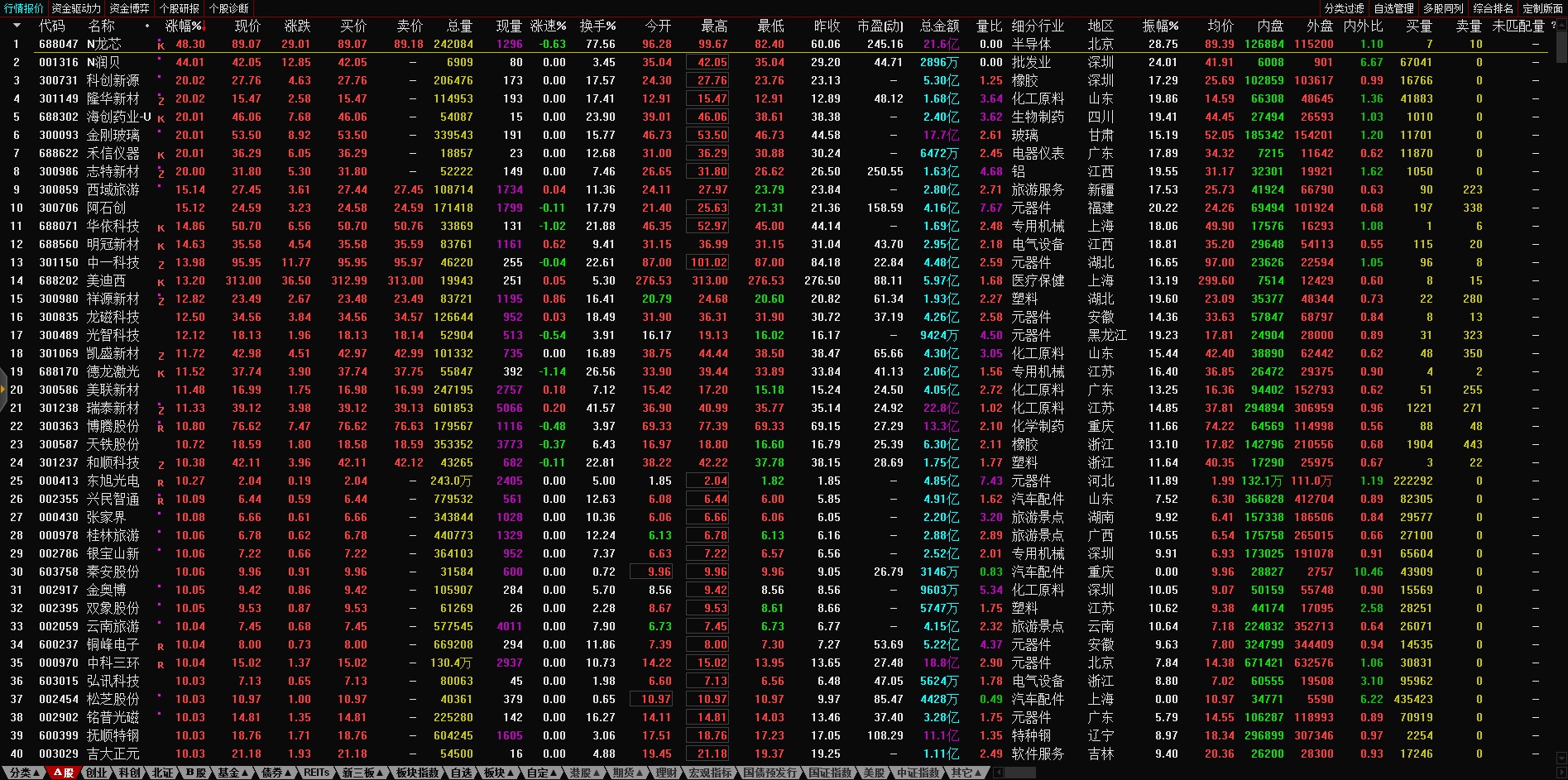
Task: Expand the 分类 bottom tab menu
Action: point(25,773)
